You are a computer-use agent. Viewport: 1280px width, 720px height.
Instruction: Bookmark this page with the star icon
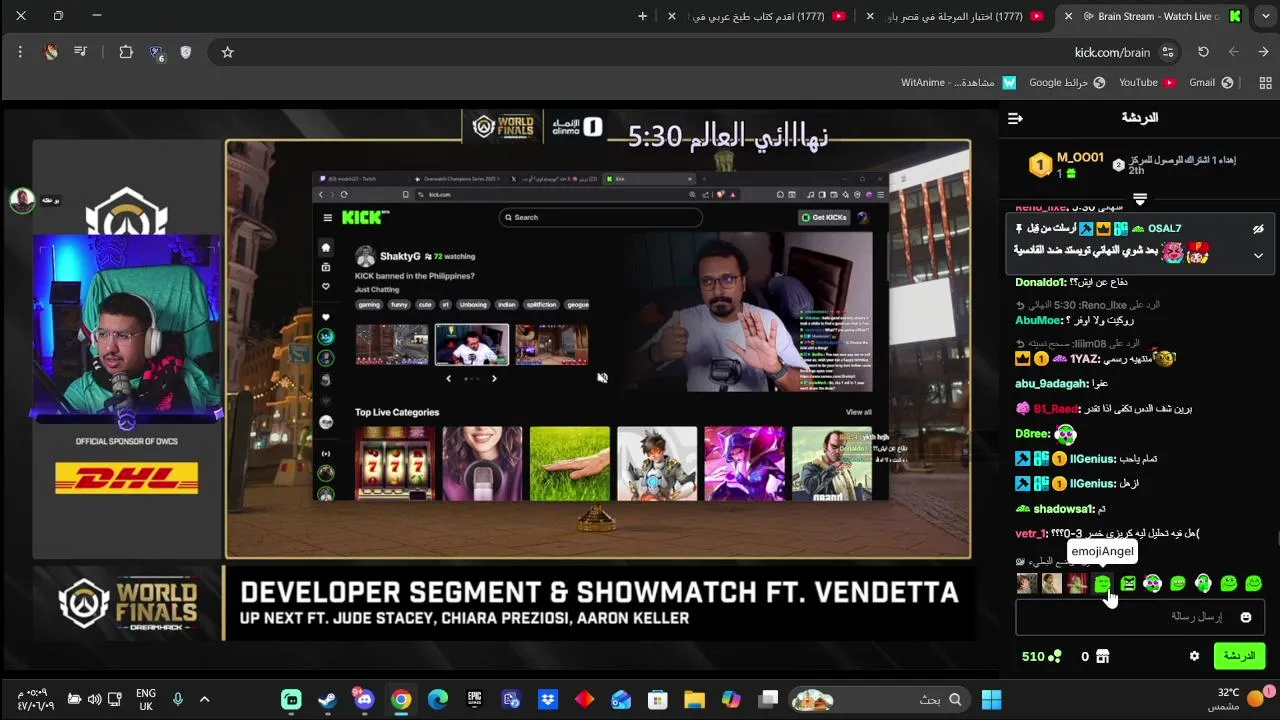[x=227, y=52]
